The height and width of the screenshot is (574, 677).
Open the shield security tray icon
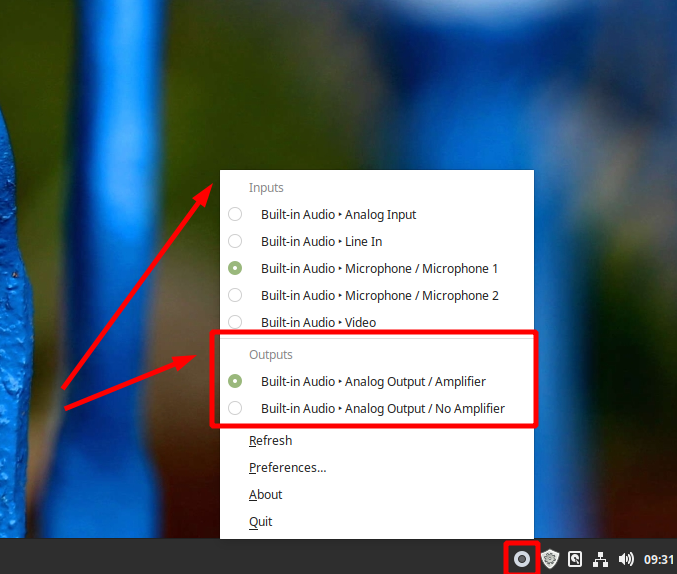click(550, 559)
